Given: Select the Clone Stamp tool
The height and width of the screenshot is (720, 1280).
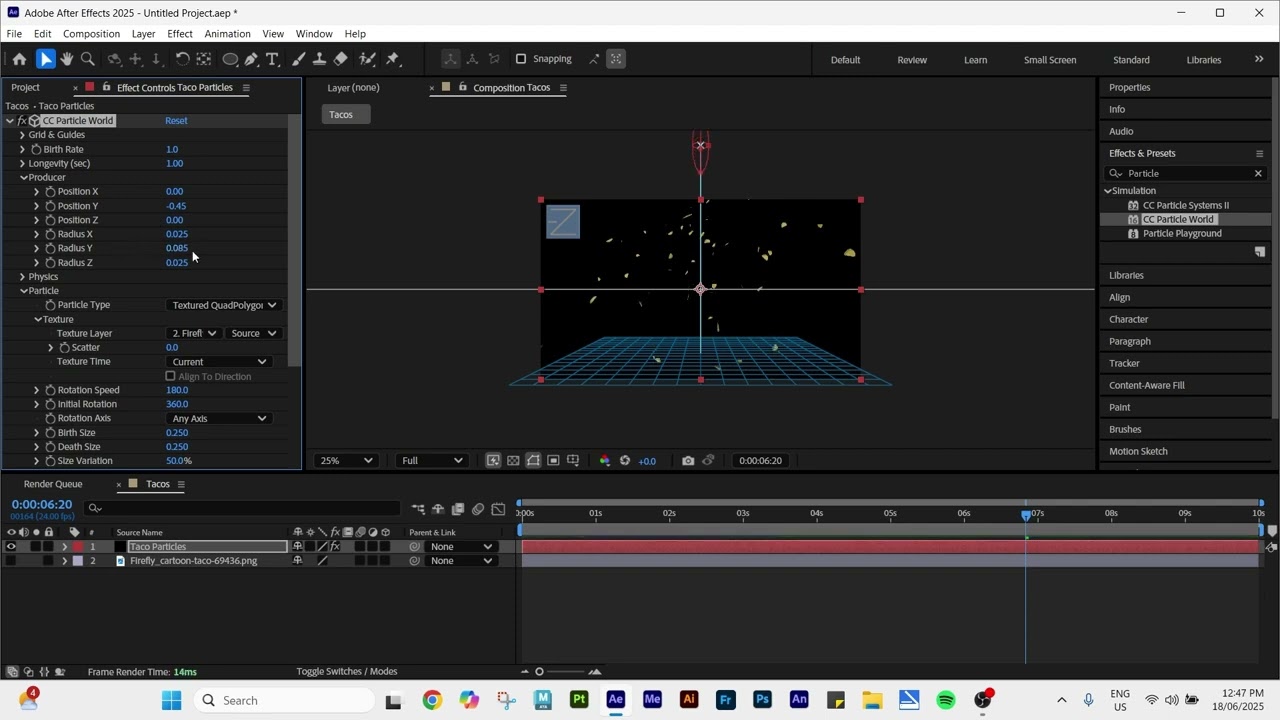Looking at the screenshot, I should tap(319, 59).
